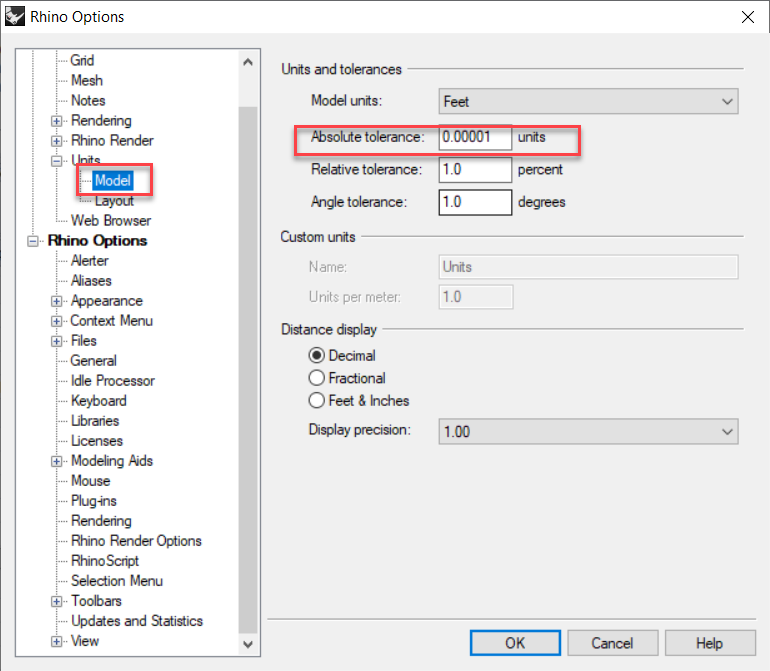This screenshot has height=671, width=770.
Task: Select the Modeling Aids tree label
Action: [112, 461]
